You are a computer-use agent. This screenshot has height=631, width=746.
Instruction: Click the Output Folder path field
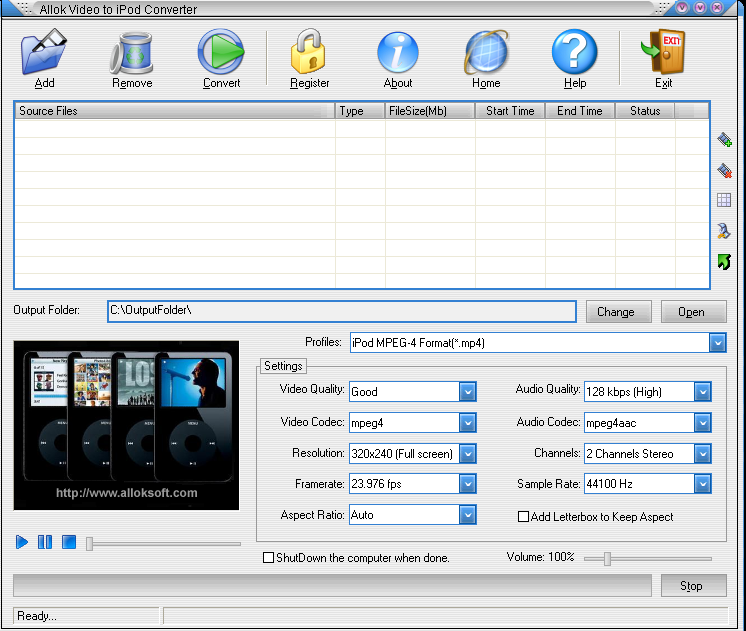[342, 311]
